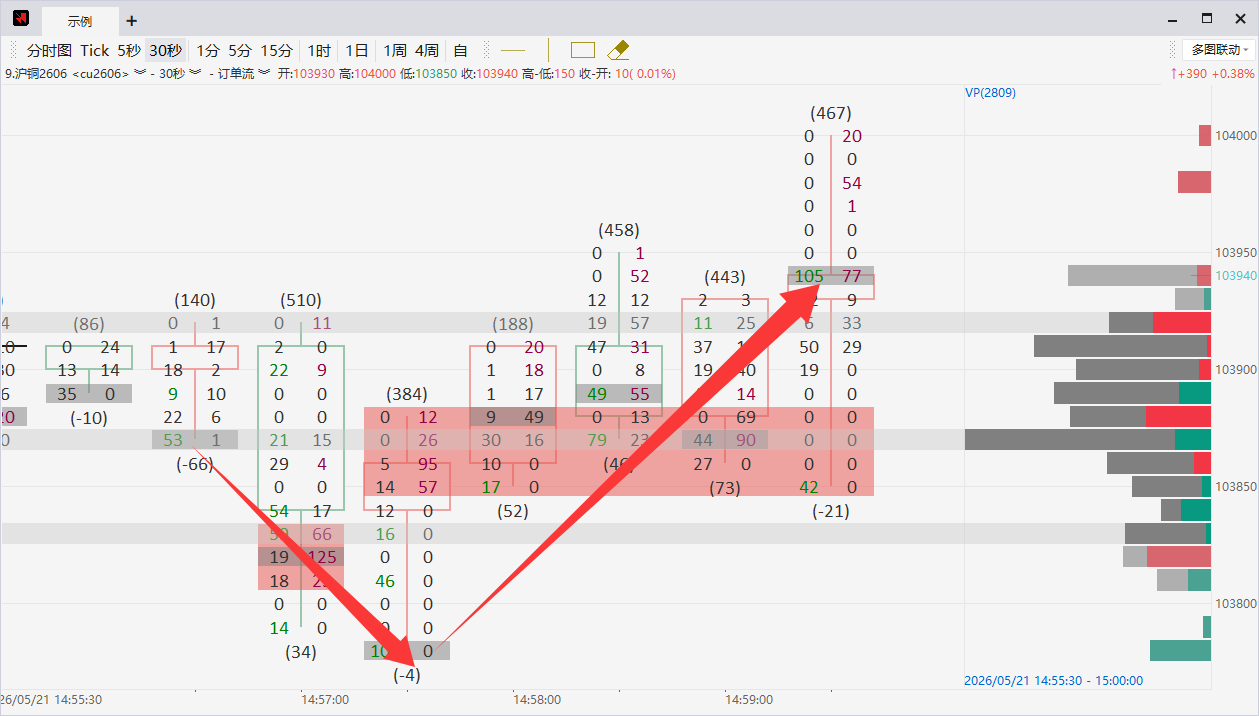Click the (-21) delta label
Screen dimensions: 1259x716
(831, 511)
